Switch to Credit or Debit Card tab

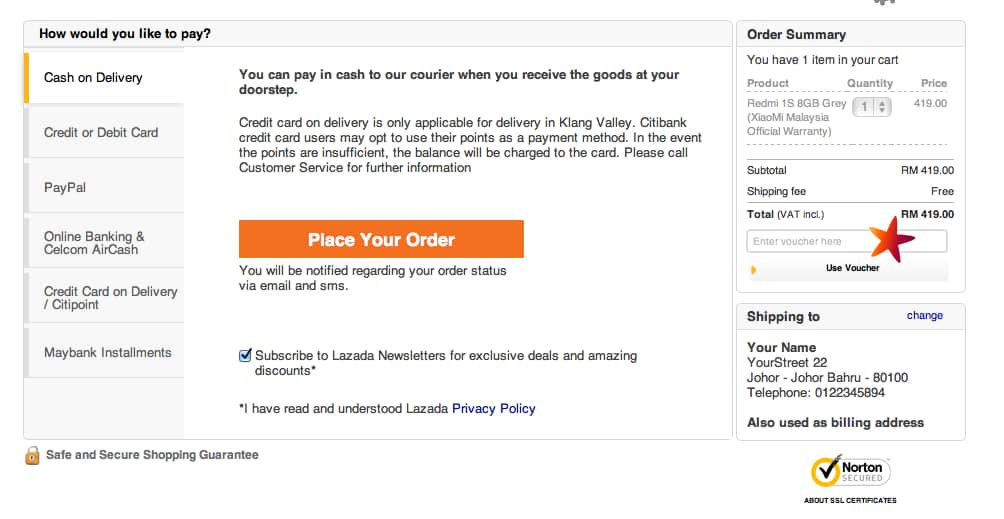[101, 132]
